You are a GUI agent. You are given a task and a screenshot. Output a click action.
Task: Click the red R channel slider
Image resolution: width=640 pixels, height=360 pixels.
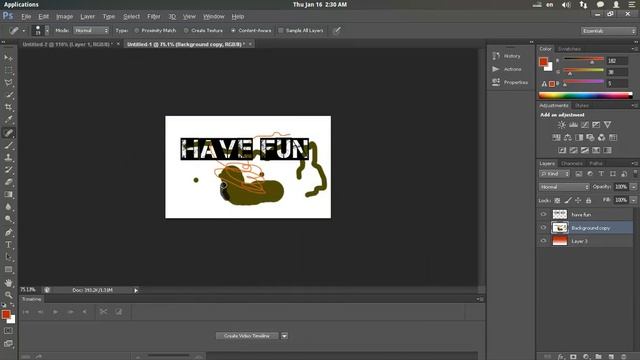click(x=584, y=60)
